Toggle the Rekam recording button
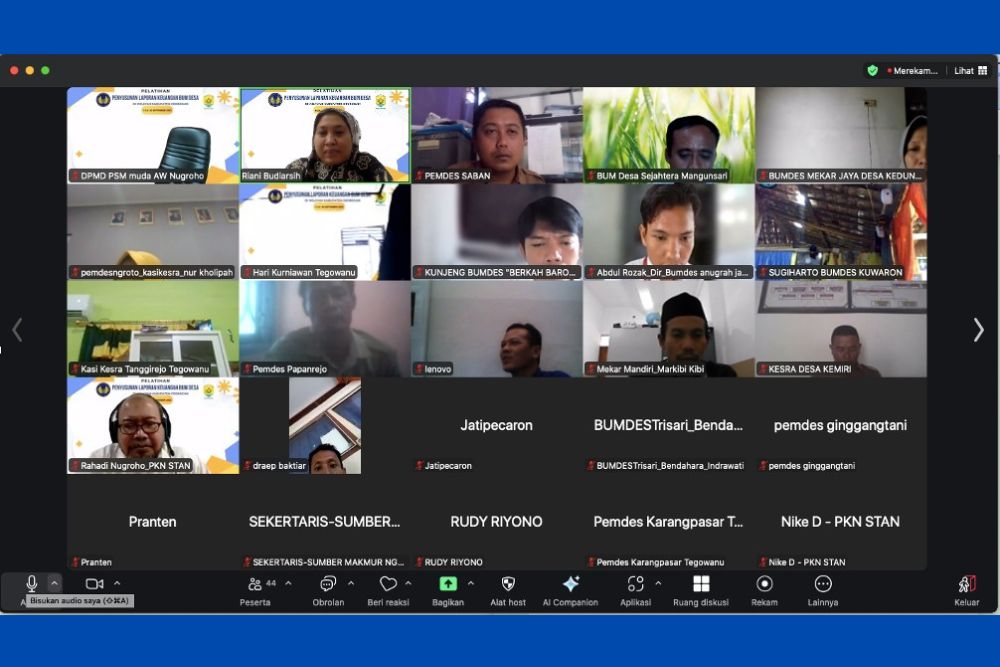The height and width of the screenshot is (667, 1000). pyautogui.click(x=764, y=584)
